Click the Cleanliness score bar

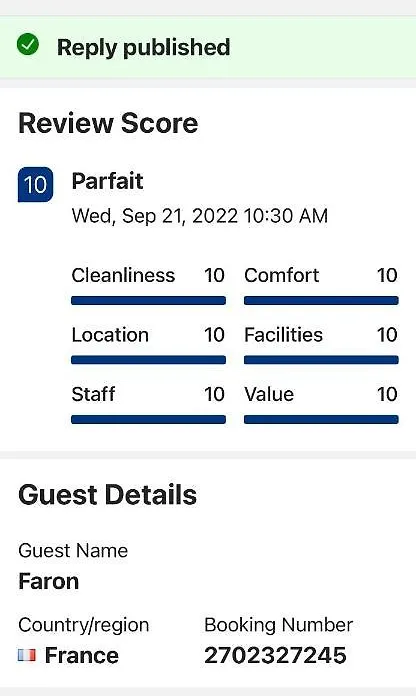pos(148,300)
